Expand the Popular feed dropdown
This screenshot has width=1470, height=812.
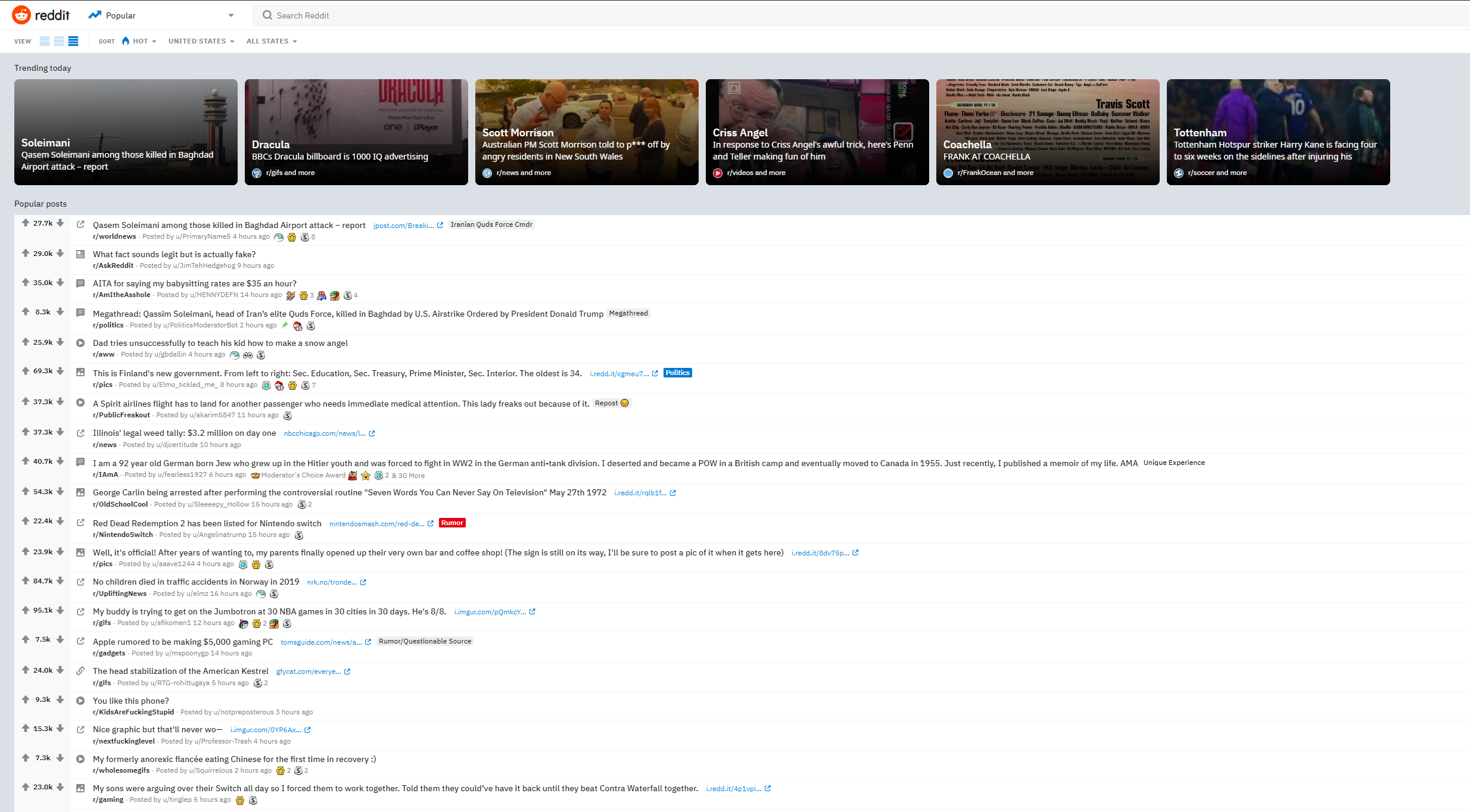click(x=231, y=15)
